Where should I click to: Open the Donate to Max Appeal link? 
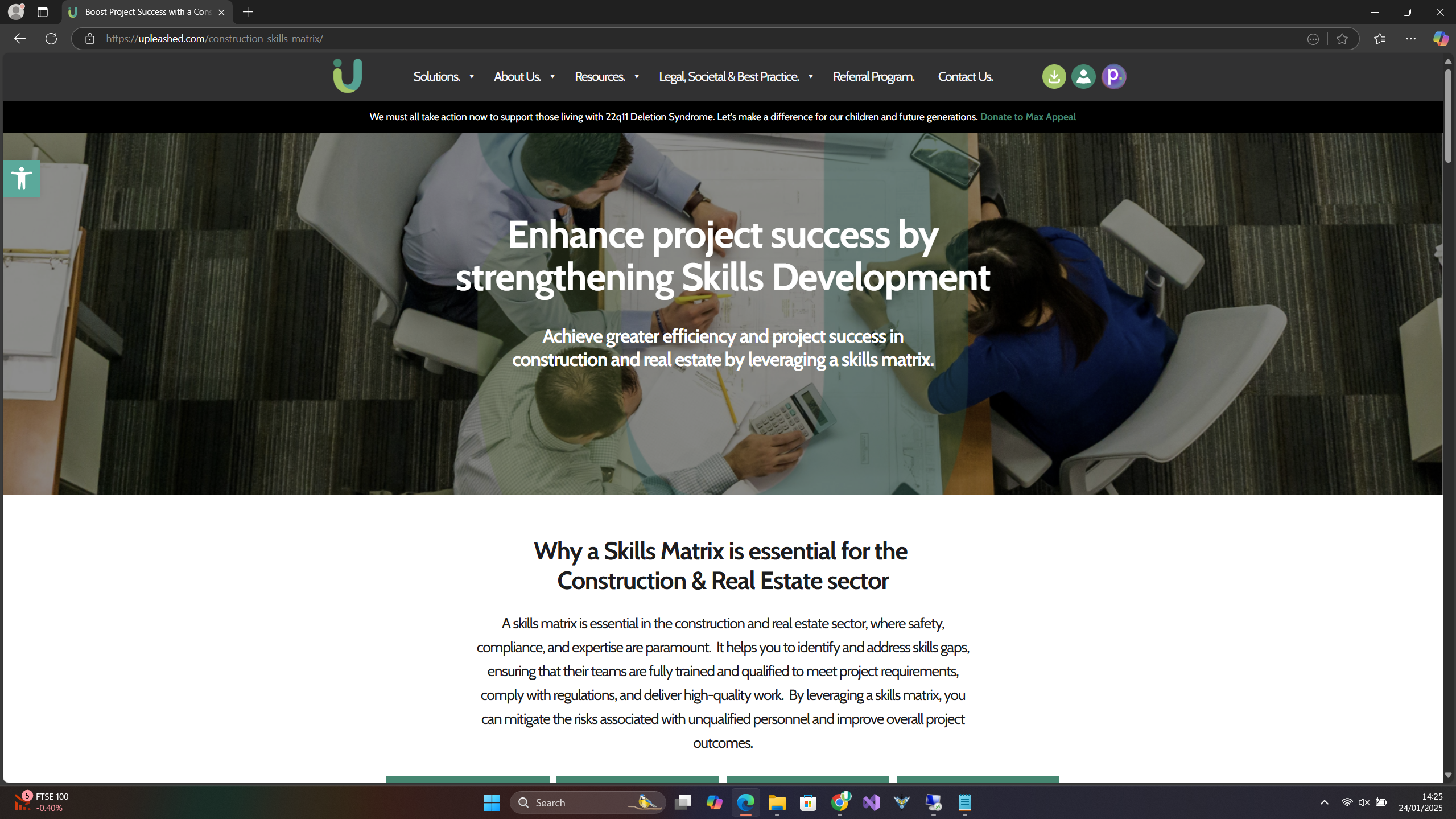(x=1028, y=116)
